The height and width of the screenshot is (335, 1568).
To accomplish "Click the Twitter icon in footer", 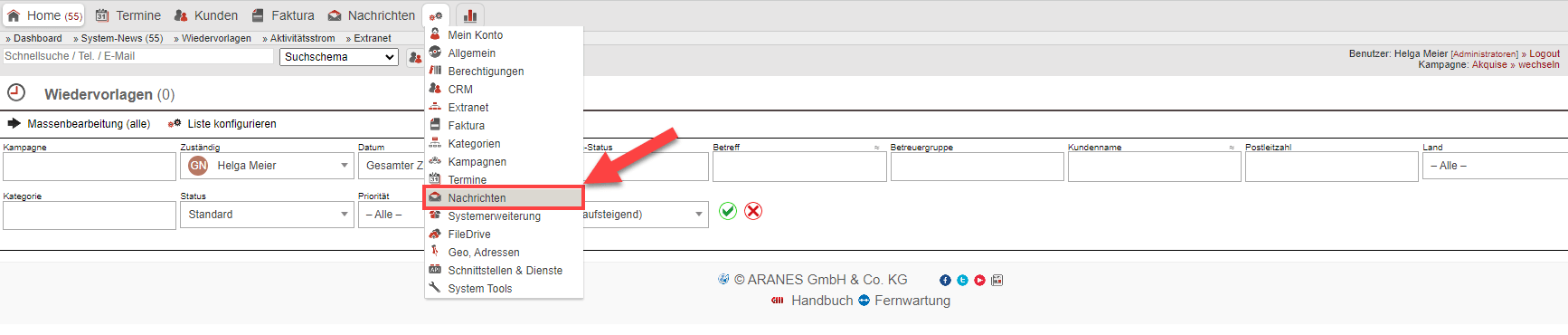I will point(962,281).
